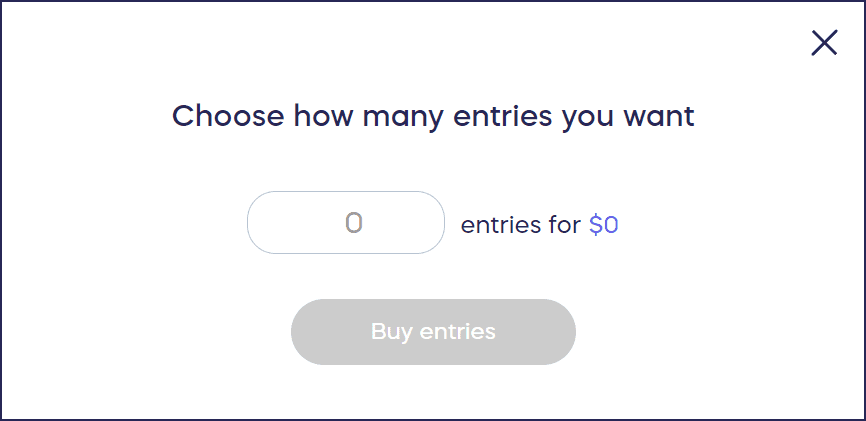The height and width of the screenshot is (421, 866).
Task: Click the disabled Buy entries pill button
Action: pyautogui.click(x=433, y=331)
